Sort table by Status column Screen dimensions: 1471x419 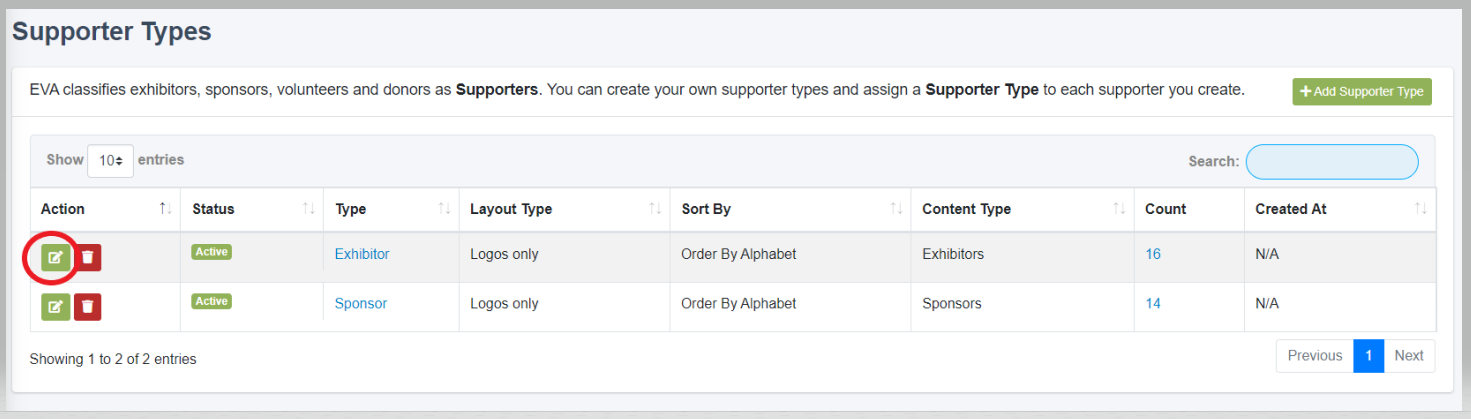309,209
